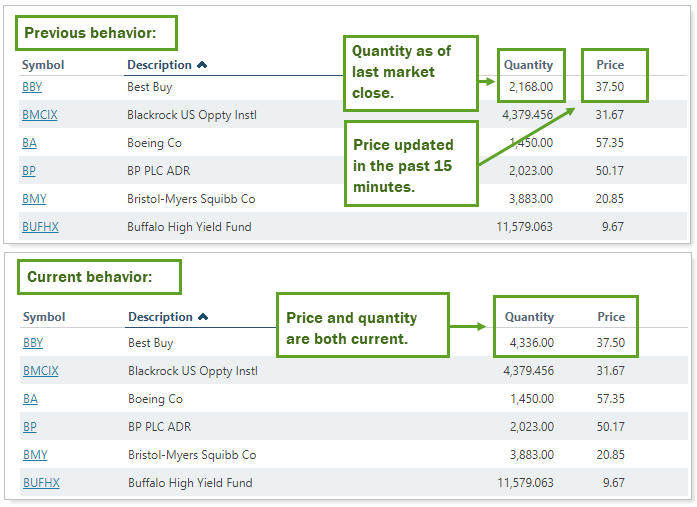Click the BMY link in the Current behavior table
697x507 pixels.
click(x=35, y=455)
